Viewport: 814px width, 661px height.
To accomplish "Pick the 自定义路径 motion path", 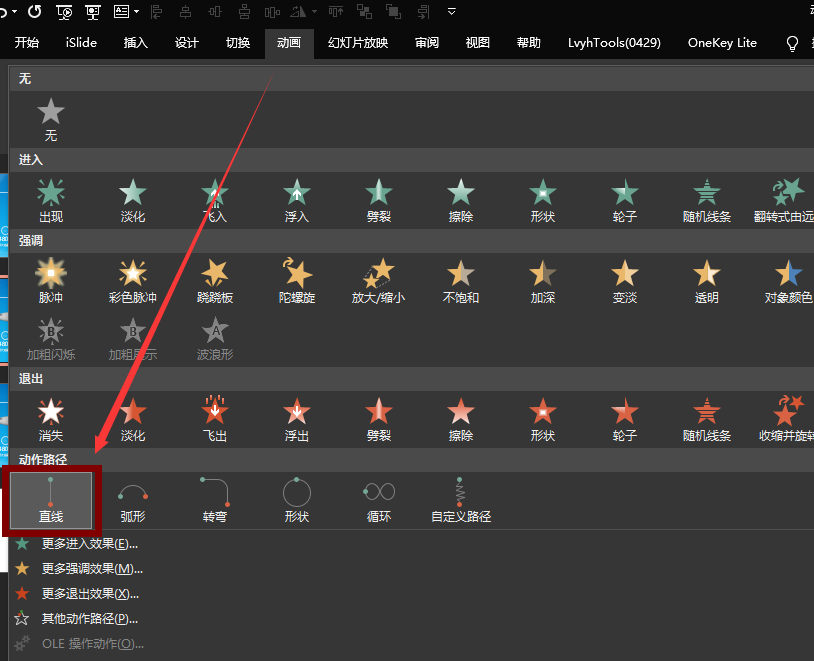I will pos(460,499).
